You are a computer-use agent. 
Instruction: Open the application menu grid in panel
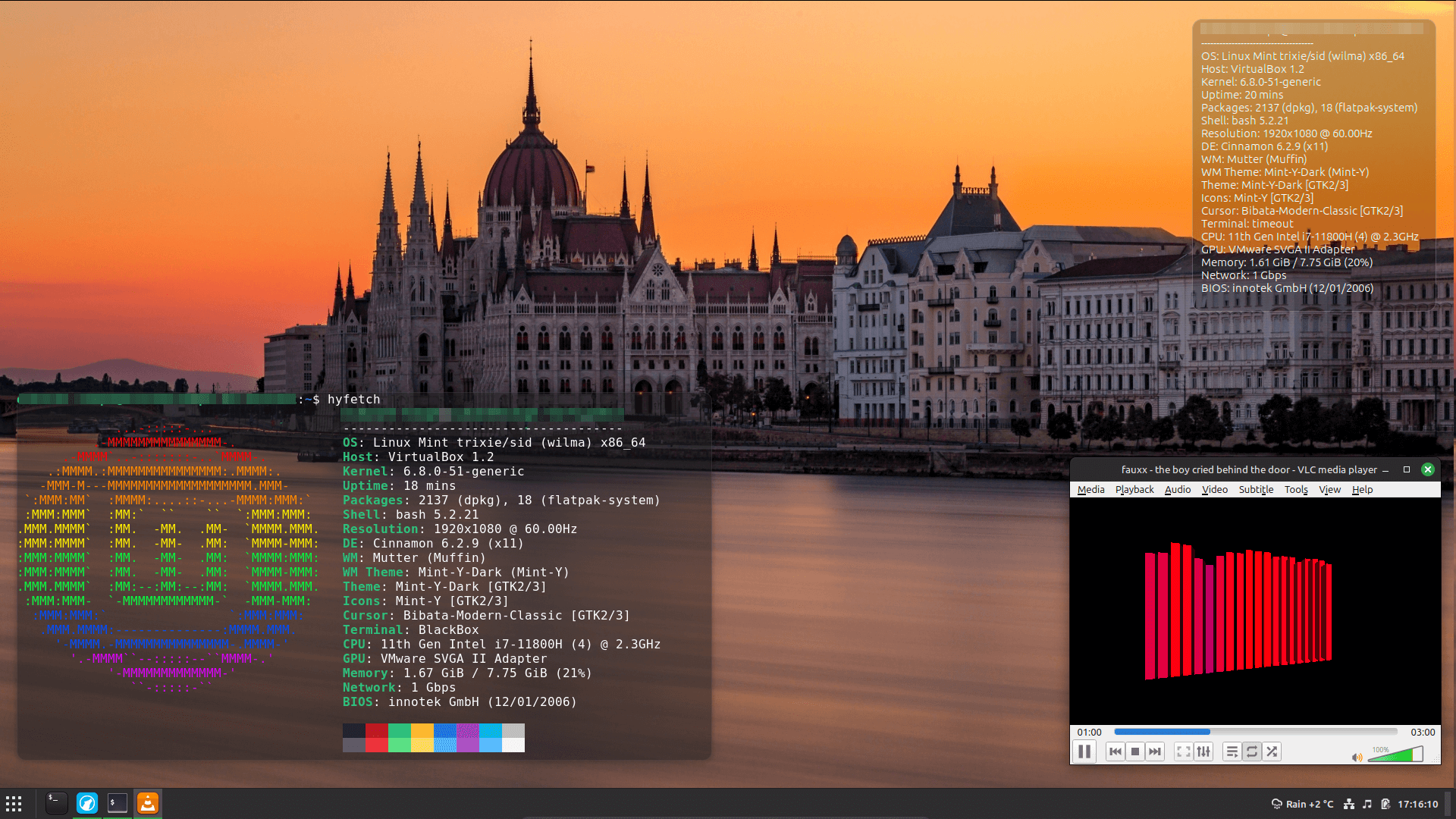tap(14, 804)
